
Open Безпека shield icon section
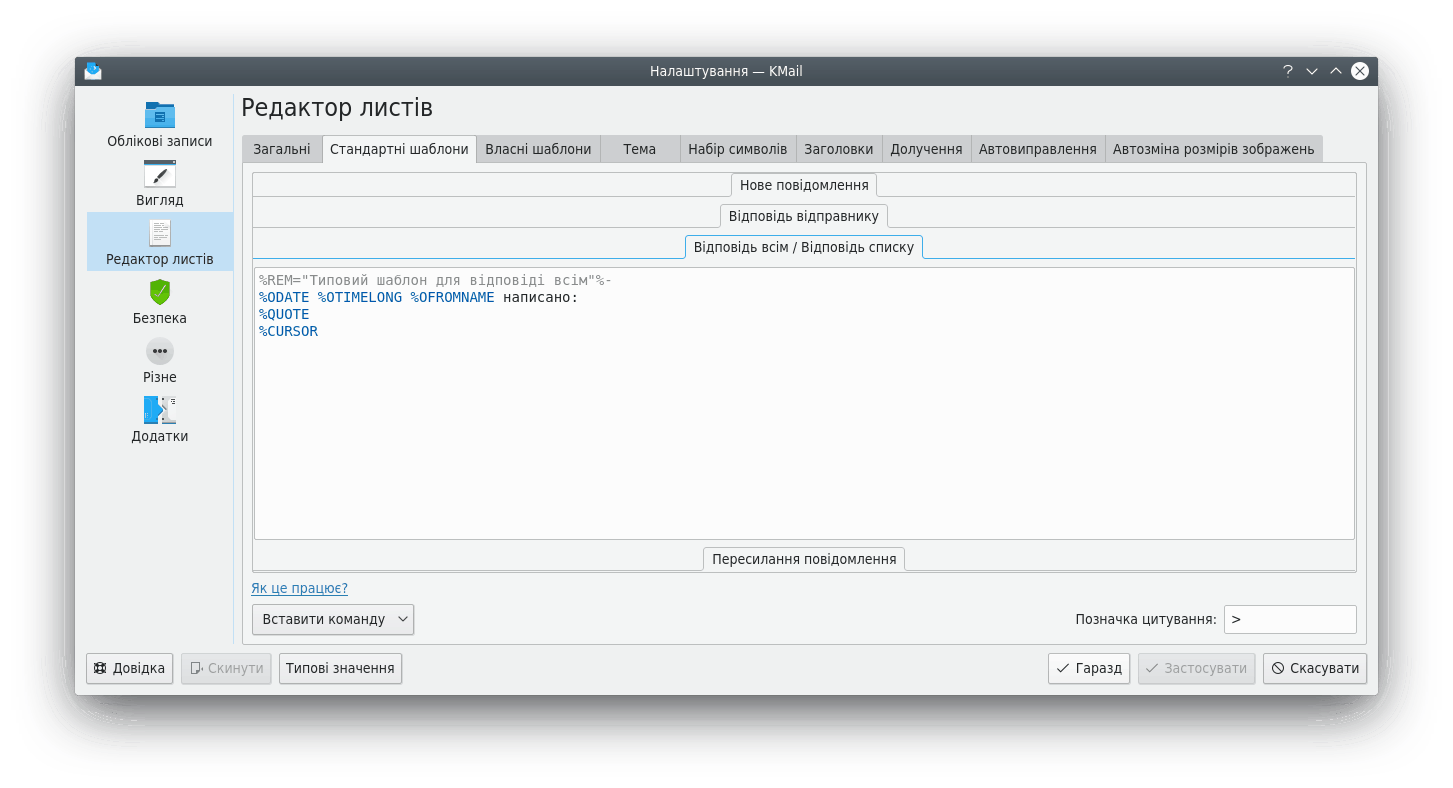[x=159, y=292]
